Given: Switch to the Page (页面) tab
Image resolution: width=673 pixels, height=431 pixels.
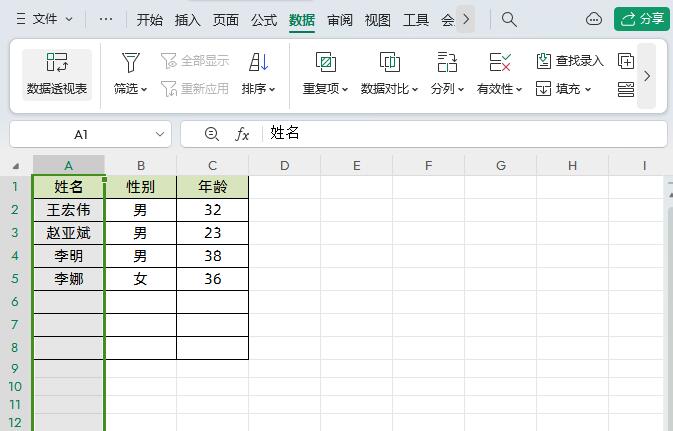Looking at the screenshot, I should tap(226, 20).
